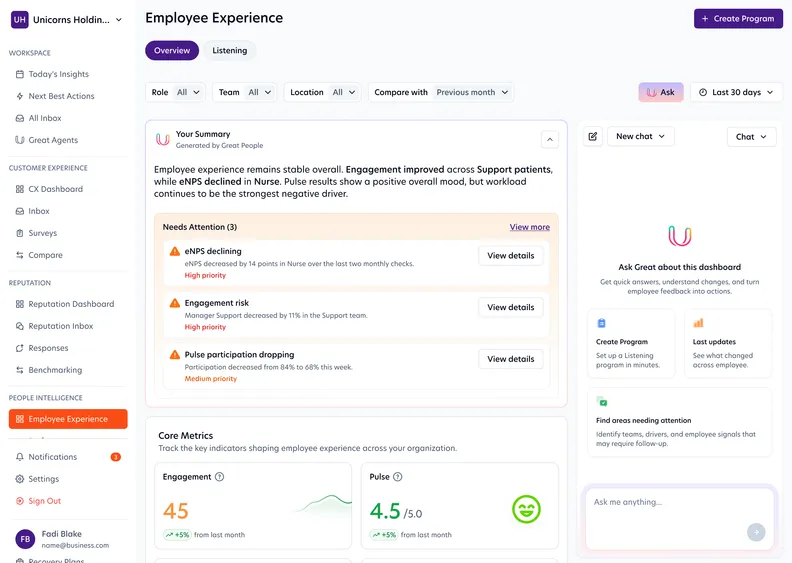Click the Sign Out icon

point(20,501)
